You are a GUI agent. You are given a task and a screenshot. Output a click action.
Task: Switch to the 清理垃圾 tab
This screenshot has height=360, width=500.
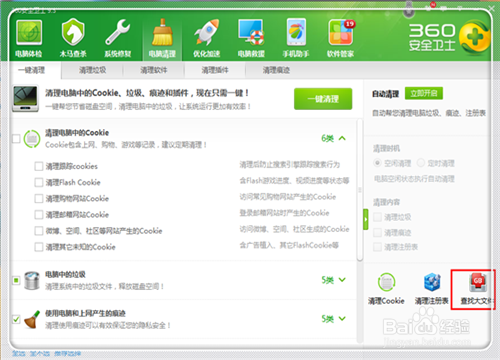[92, 70]
